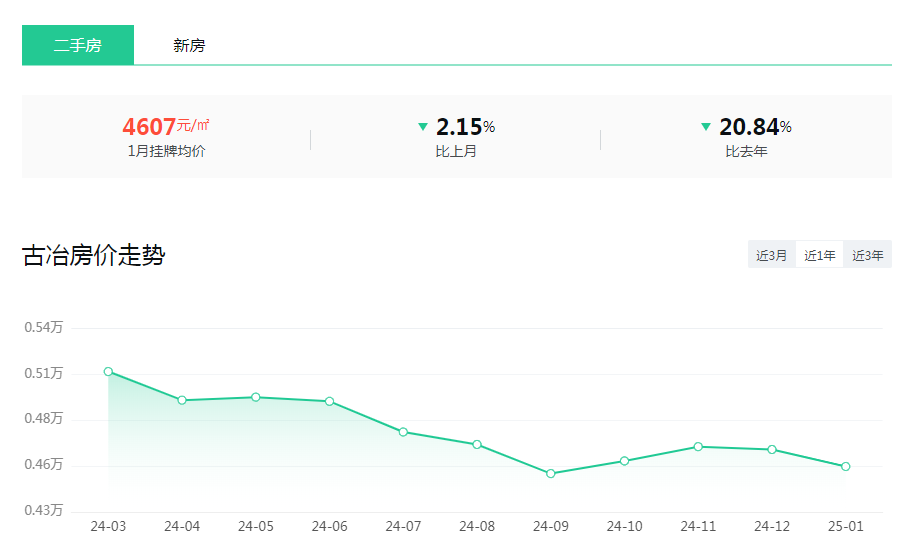Click the 4607元/㎡ listing price figure
The height and width of the screenshot is (560, 913).
165,127
